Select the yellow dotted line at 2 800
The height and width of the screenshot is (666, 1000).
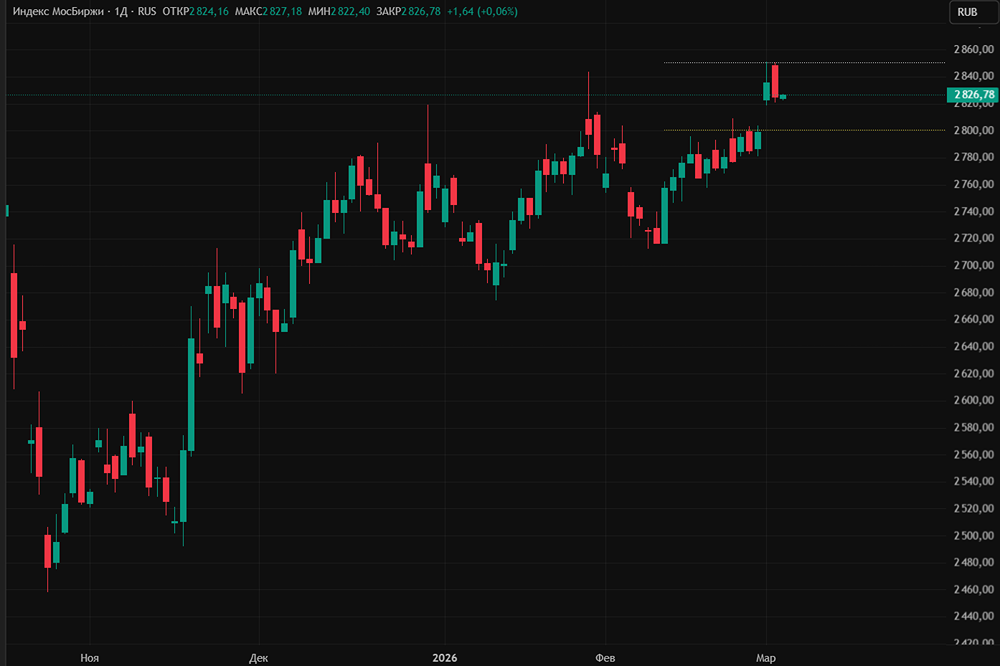804,130
